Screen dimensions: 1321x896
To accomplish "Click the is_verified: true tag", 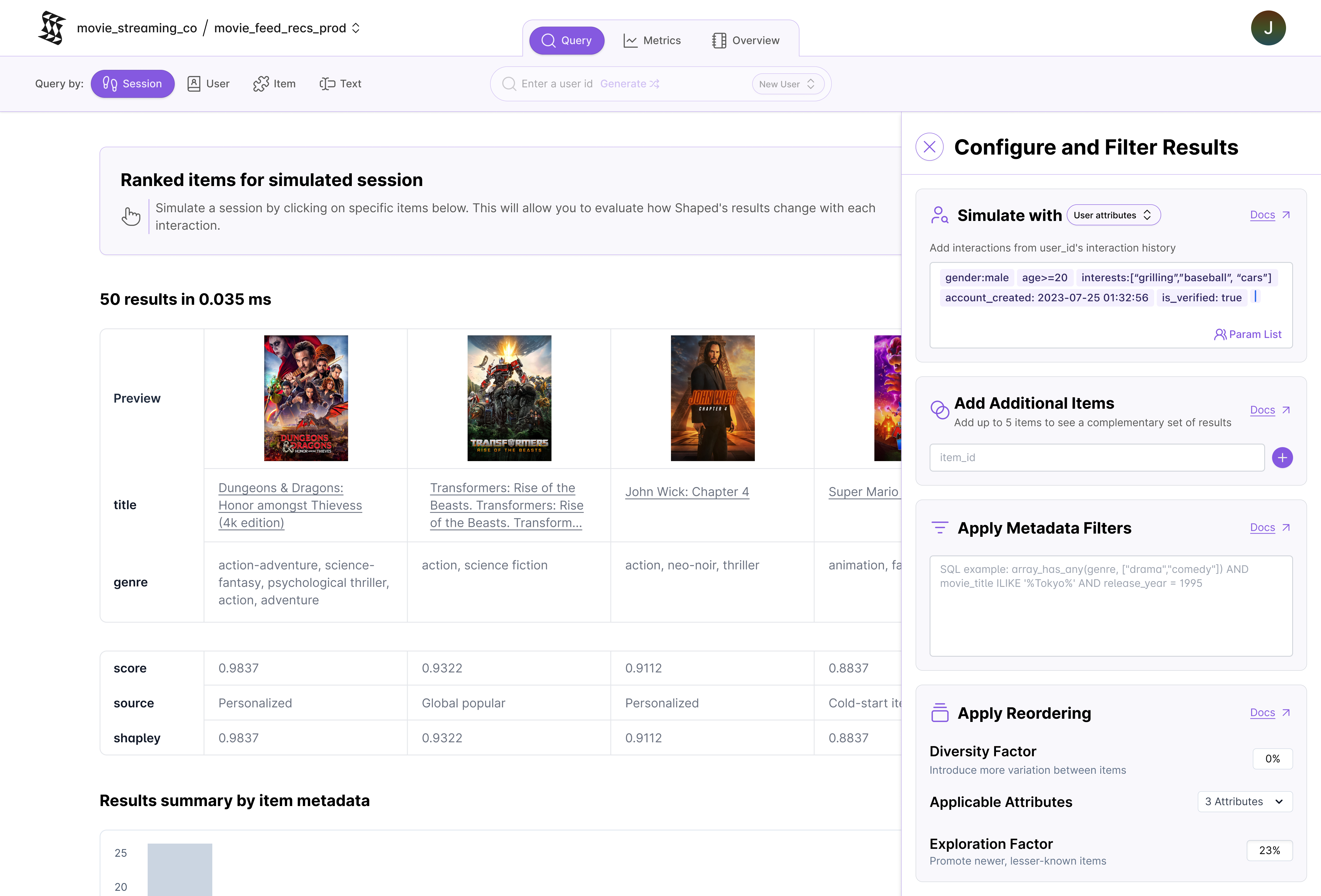I will pos(1201,298).
